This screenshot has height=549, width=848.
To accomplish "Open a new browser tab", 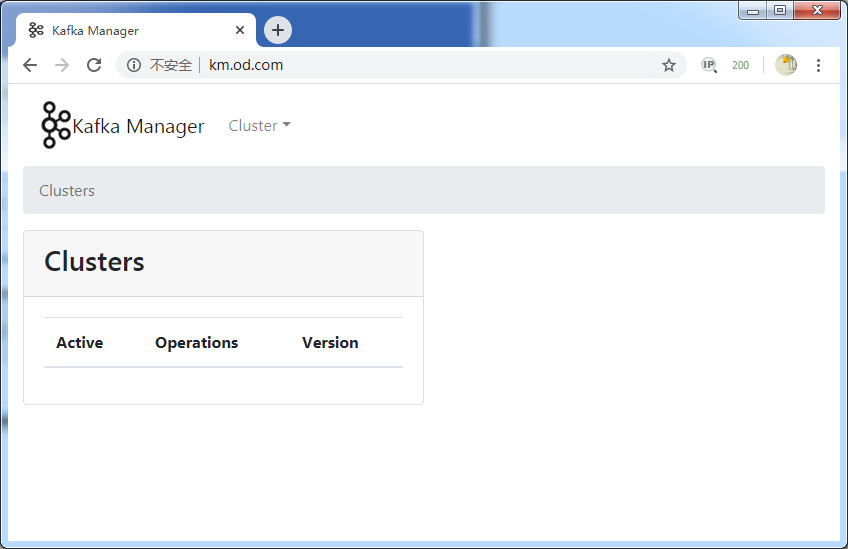I will click(278, 30).
